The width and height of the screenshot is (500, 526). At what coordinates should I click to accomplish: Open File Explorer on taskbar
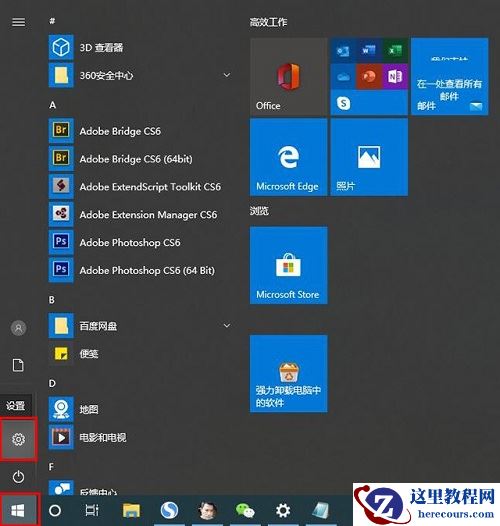[131, 511]
